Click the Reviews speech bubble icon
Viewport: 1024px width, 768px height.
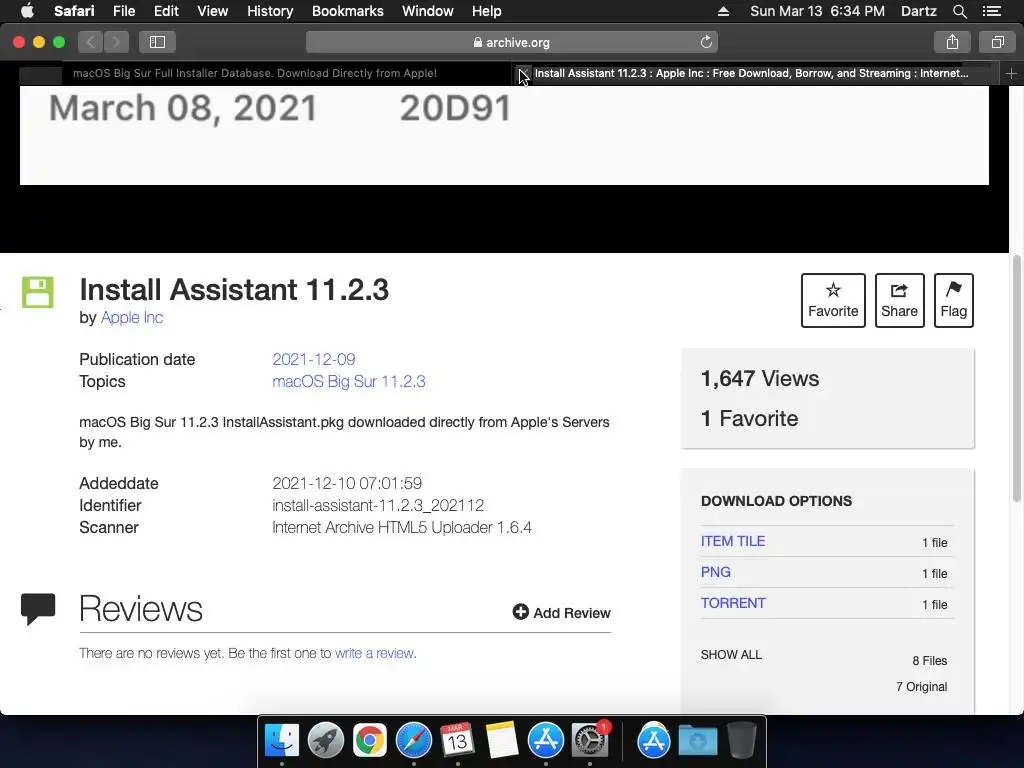point(38,609)
